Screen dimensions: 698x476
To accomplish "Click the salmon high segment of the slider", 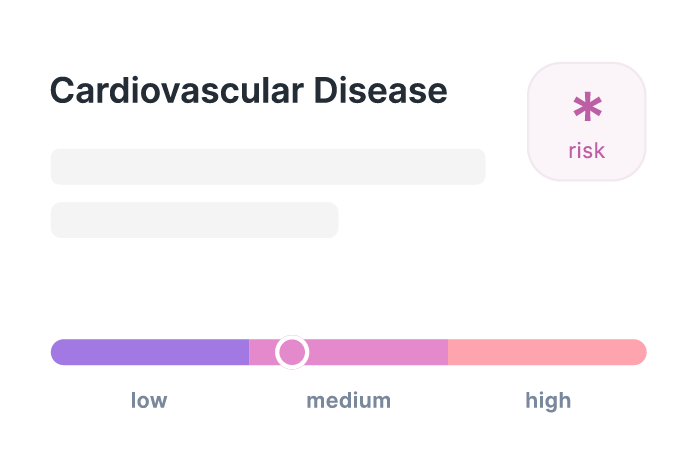I will [545, 352].
